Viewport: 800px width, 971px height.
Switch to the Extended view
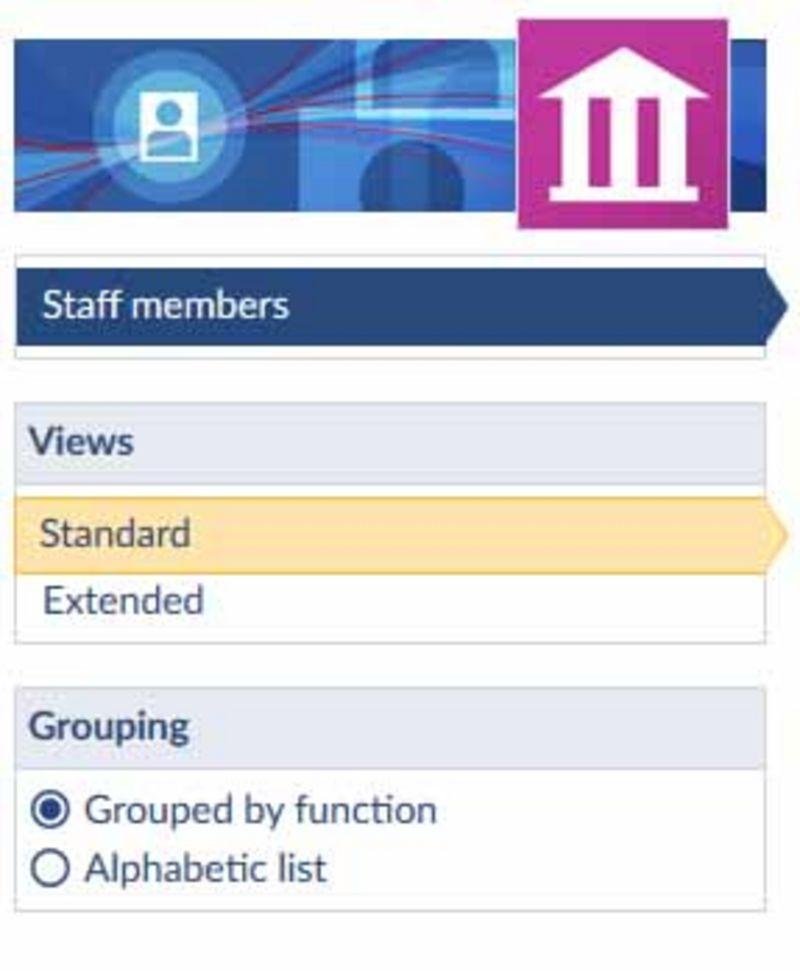[390, 601]
